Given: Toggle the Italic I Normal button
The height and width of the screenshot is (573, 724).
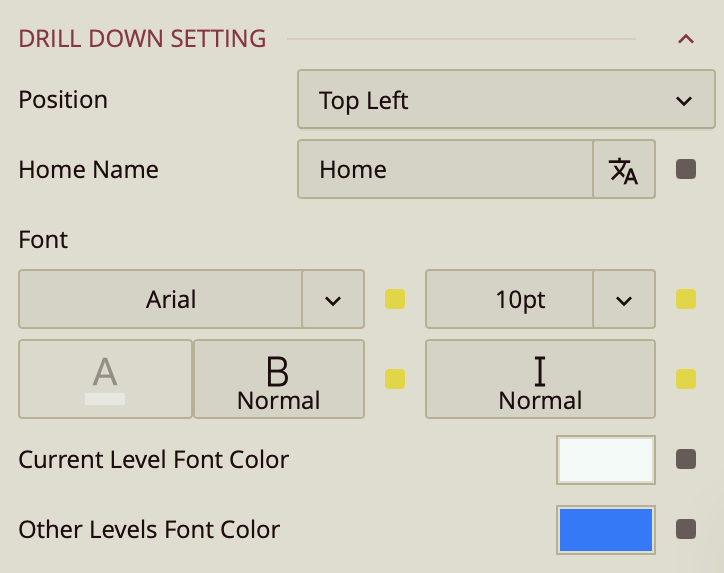Looking at the screenshot, I should point(540,379).
